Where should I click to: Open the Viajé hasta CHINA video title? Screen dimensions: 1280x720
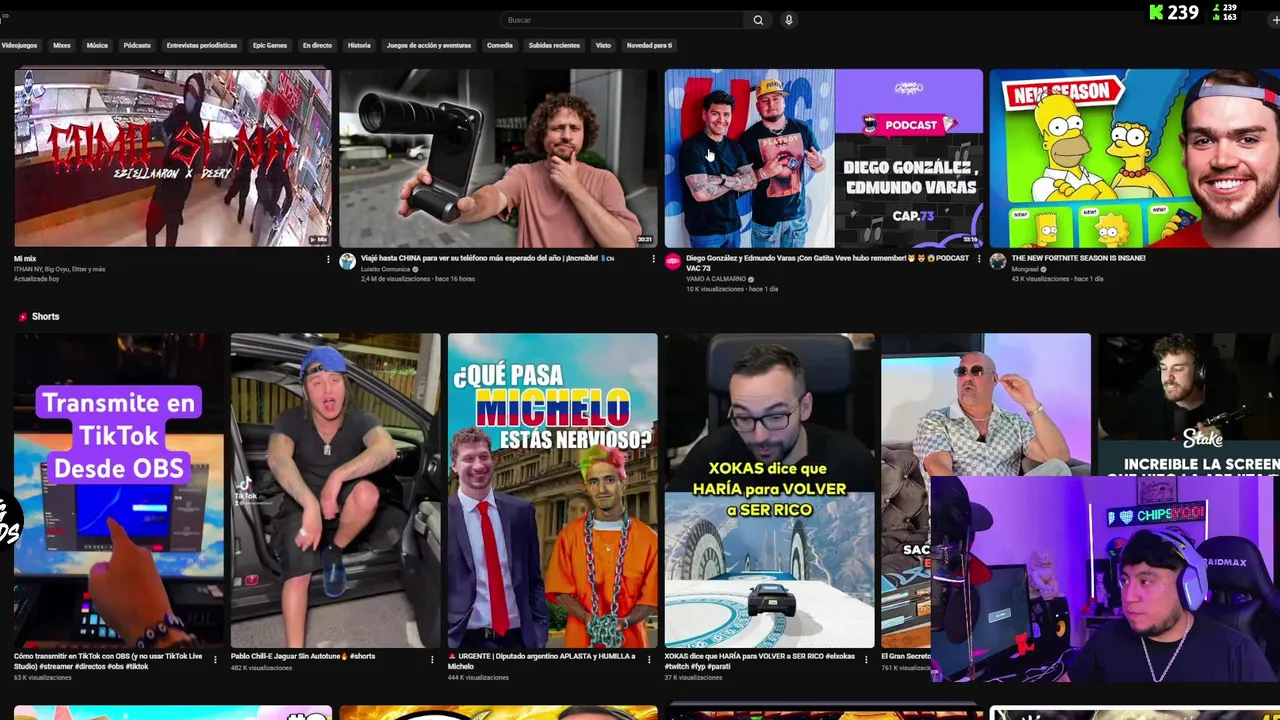[x=487, y=258]
